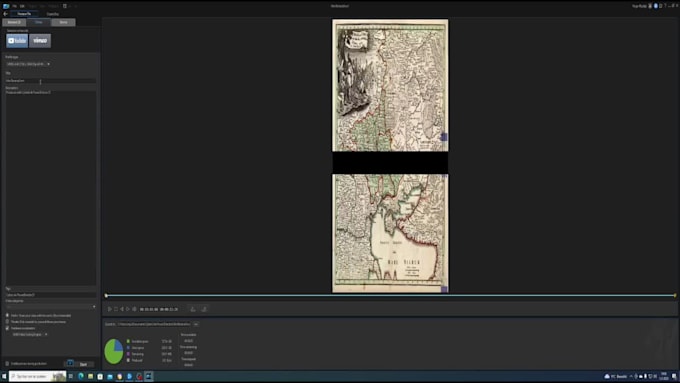Click the Description text area

click(51, 187)
